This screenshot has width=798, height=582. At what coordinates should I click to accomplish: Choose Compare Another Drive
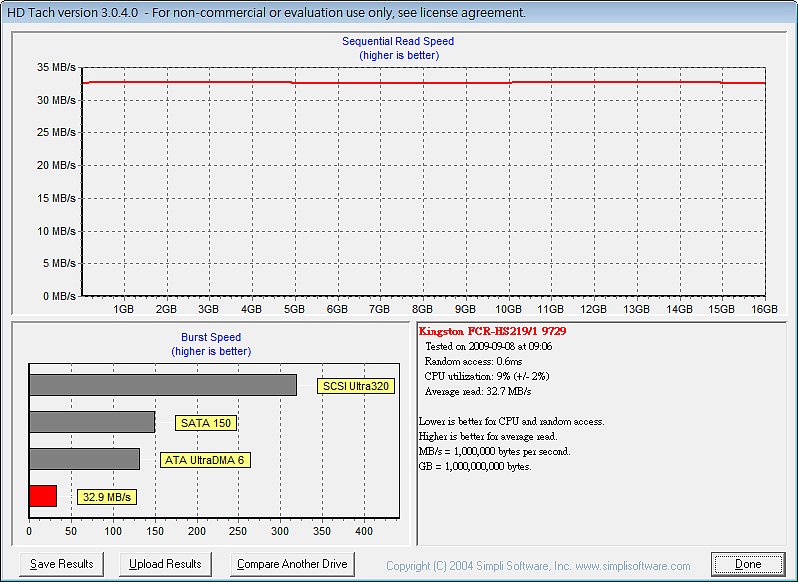coord(292,564)
